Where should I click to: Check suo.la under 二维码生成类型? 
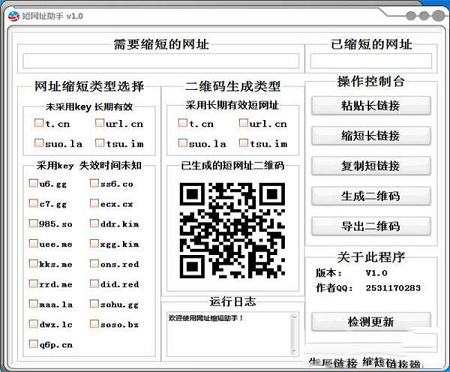point(183,143)
